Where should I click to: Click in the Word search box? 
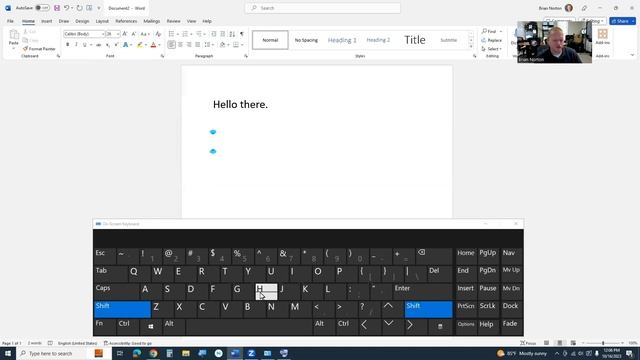(x=322, y=8)
